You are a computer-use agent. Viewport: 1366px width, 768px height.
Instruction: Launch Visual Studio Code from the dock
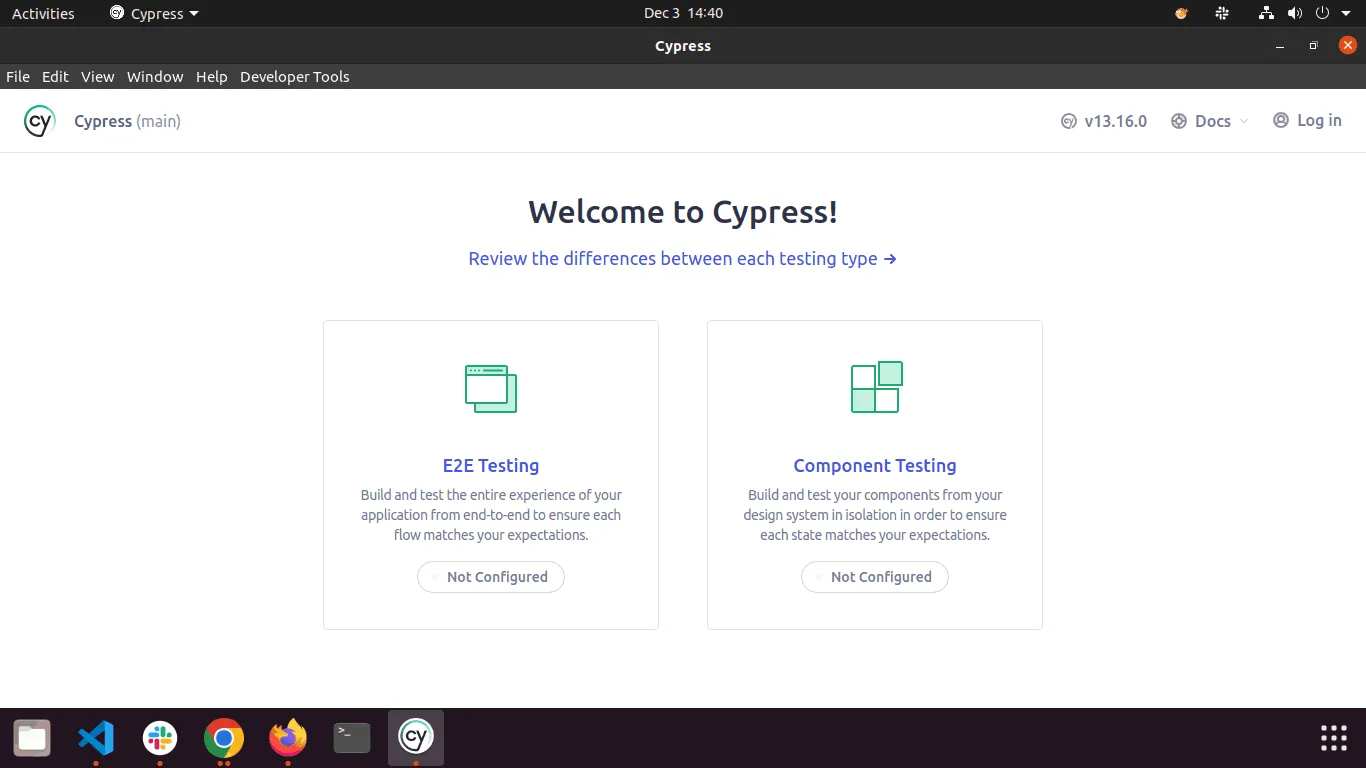click(x=96, y=738)
